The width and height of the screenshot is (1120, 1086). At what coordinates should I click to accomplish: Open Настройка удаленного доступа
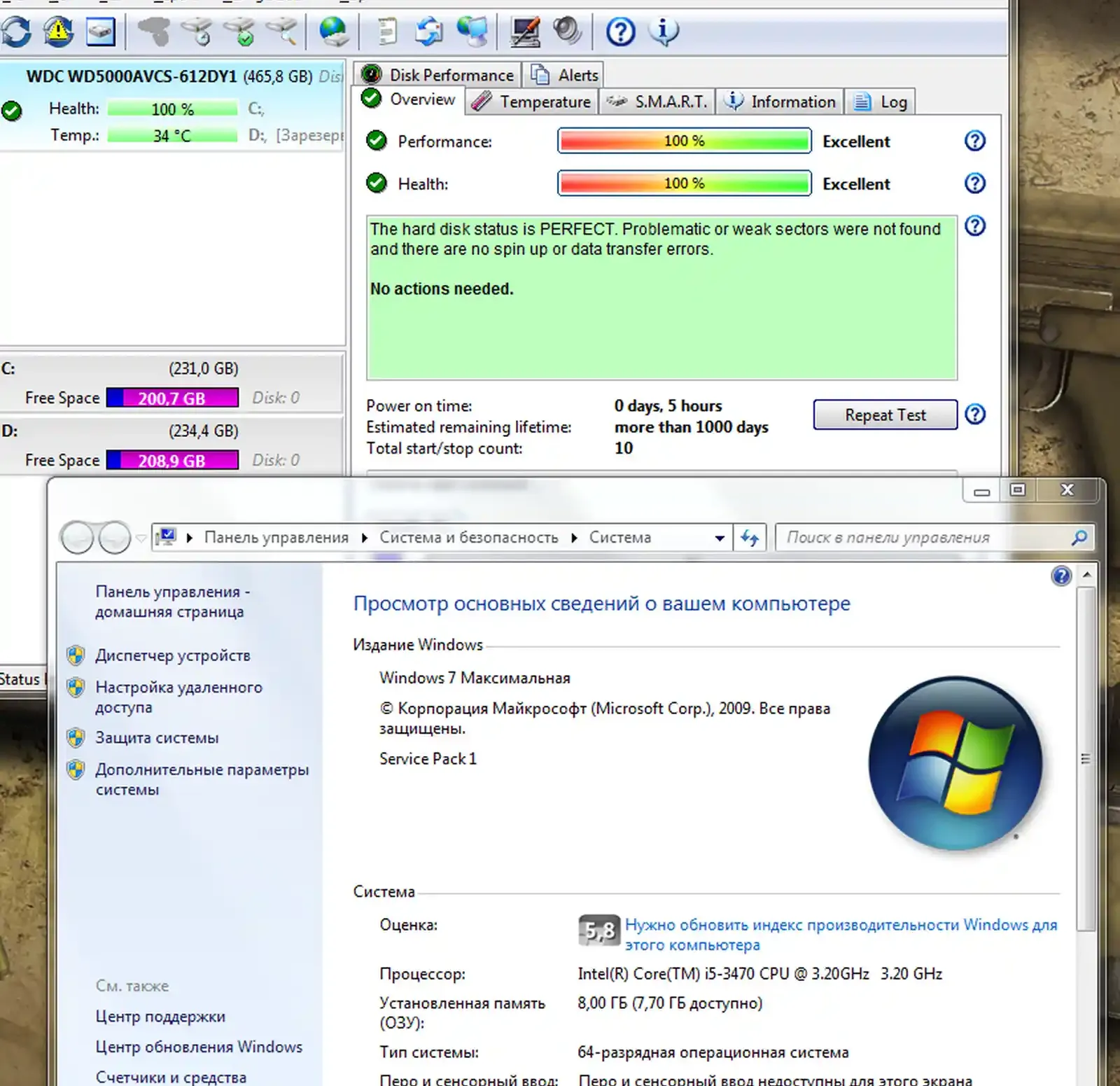[x=178, y=697]
